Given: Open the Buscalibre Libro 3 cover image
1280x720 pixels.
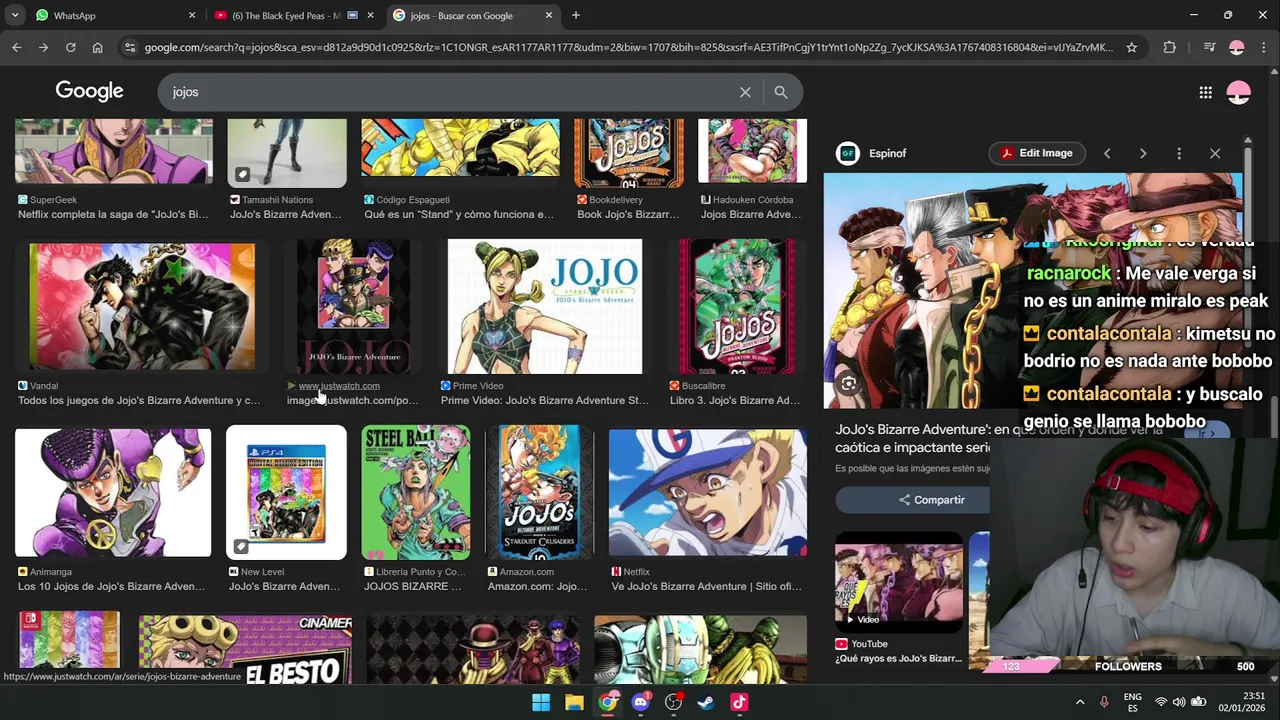Looking at the screenshot, I should tap(737, 306).
